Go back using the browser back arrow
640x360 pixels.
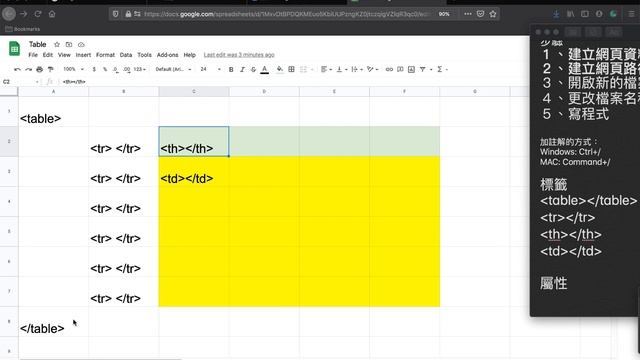tap(9, 14)
